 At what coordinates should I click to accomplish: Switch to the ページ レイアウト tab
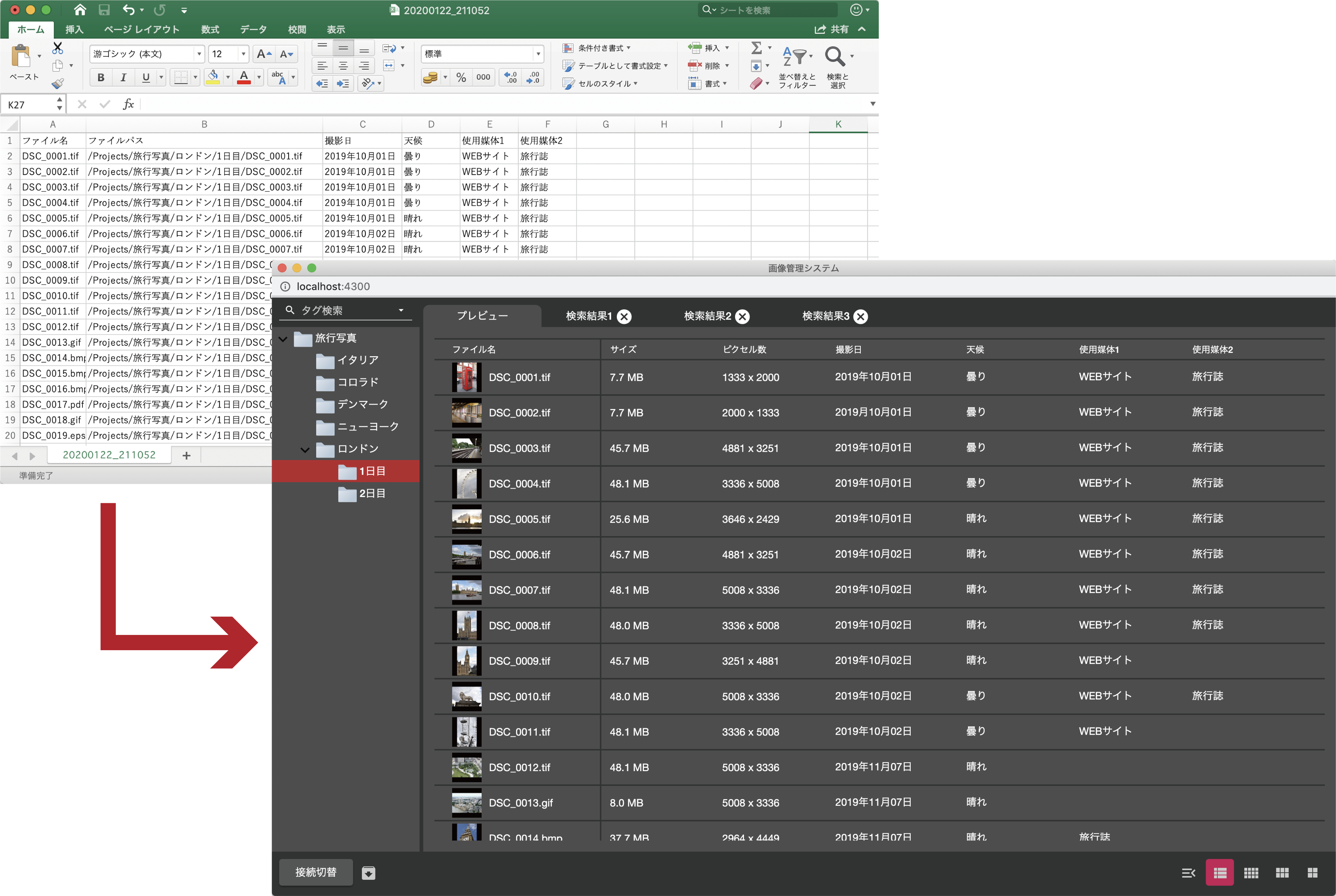coord(142,29)
